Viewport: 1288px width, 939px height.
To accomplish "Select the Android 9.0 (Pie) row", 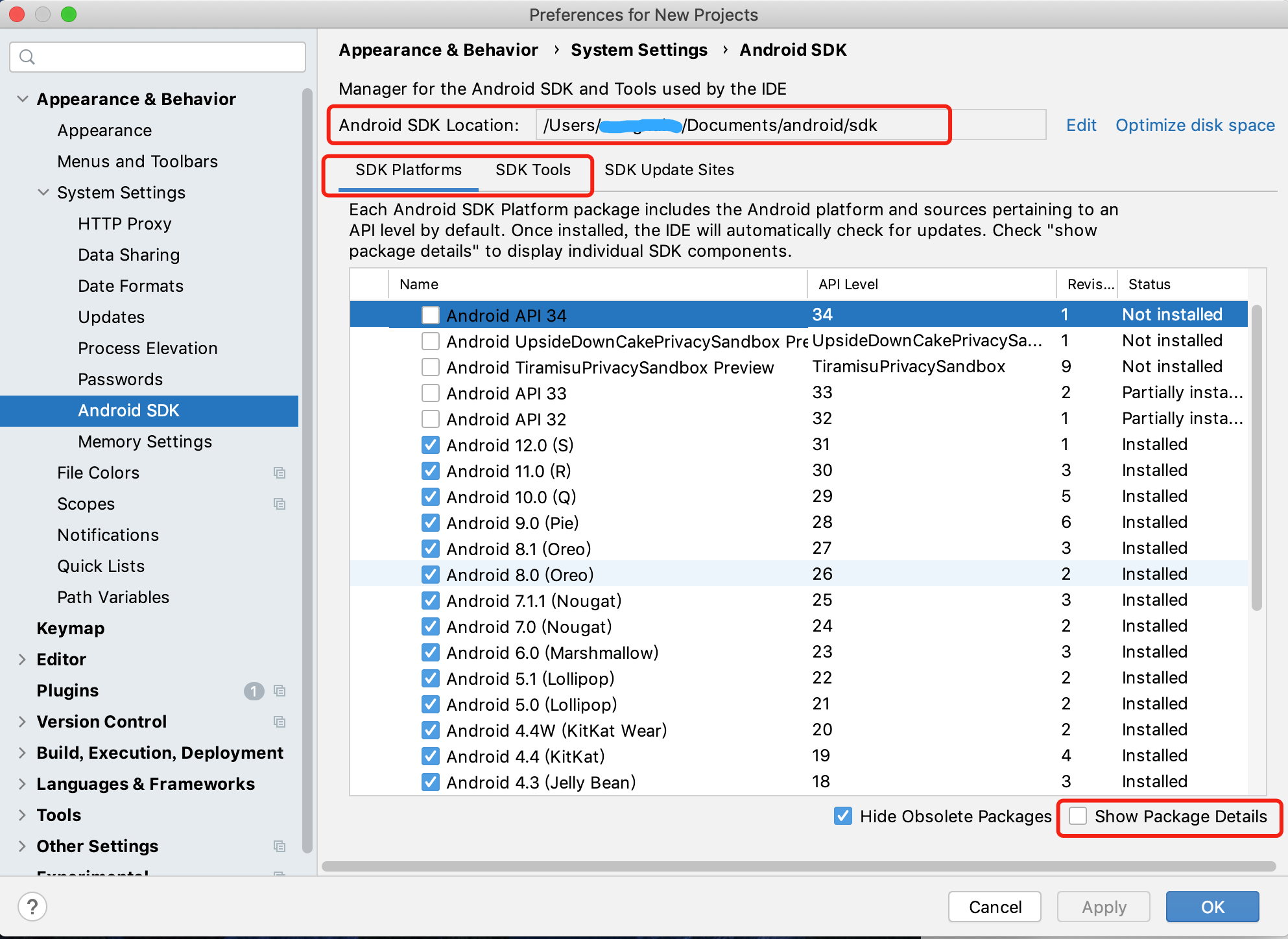I will tap(798, 523).
